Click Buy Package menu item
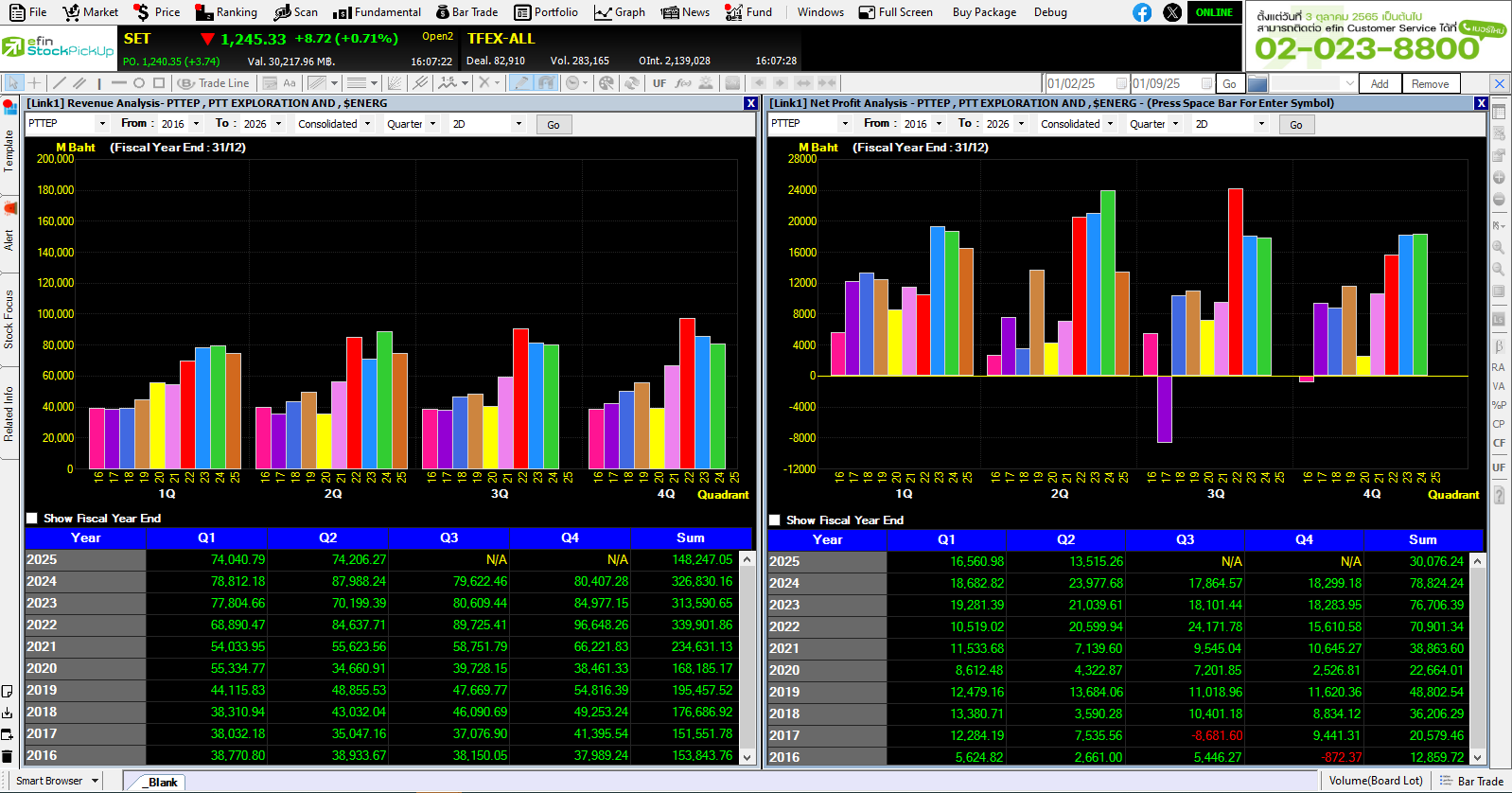Screen dimensions: 1512x793 pos(984,12)
